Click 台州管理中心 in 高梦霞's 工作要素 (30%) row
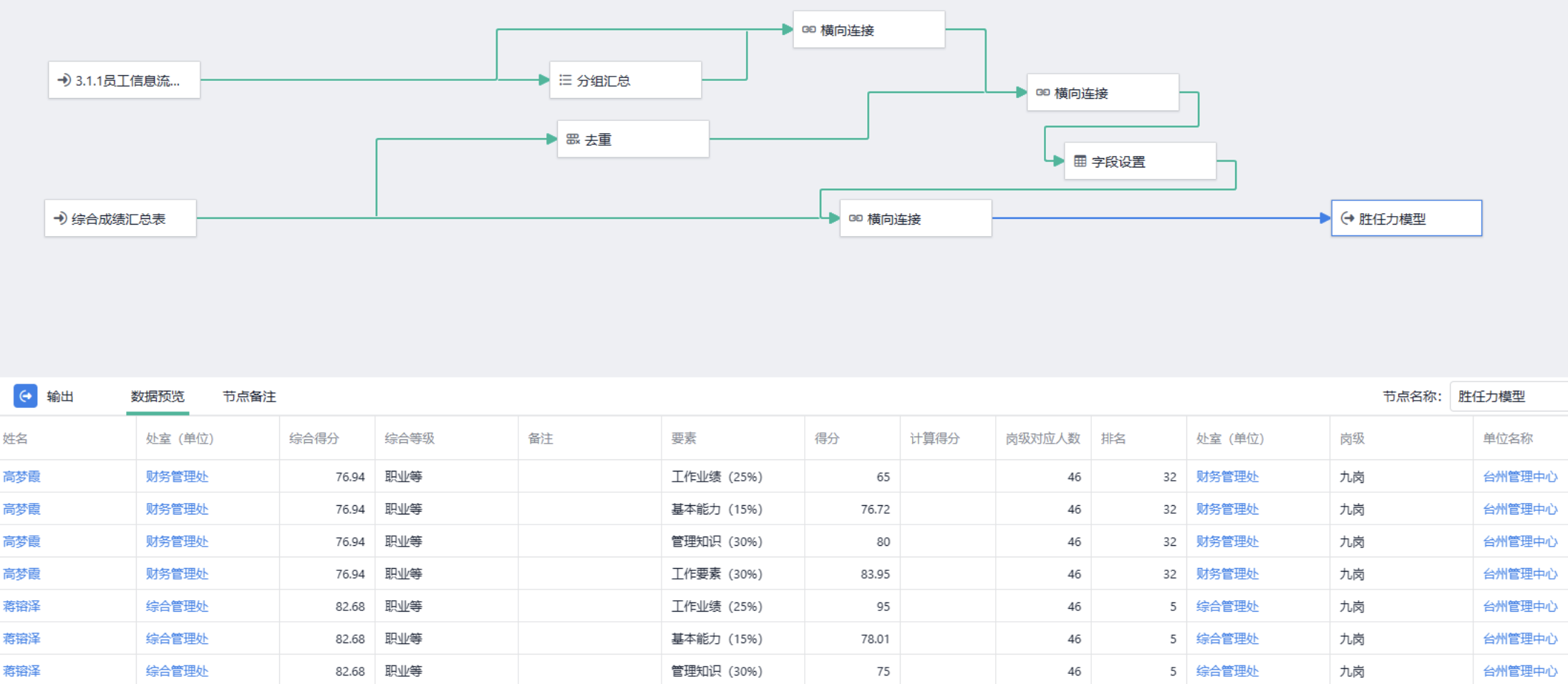 tap(1519, 574)
